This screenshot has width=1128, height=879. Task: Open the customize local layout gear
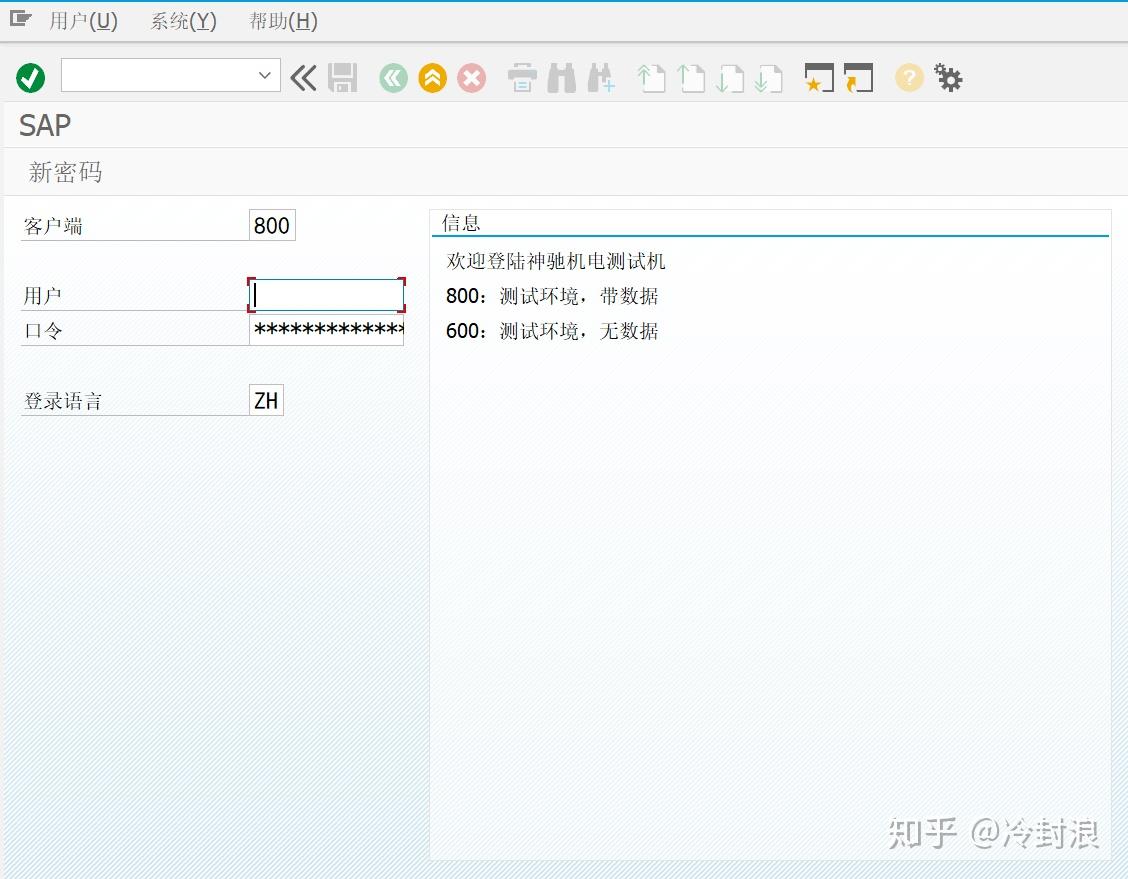(x=948, y=77)
